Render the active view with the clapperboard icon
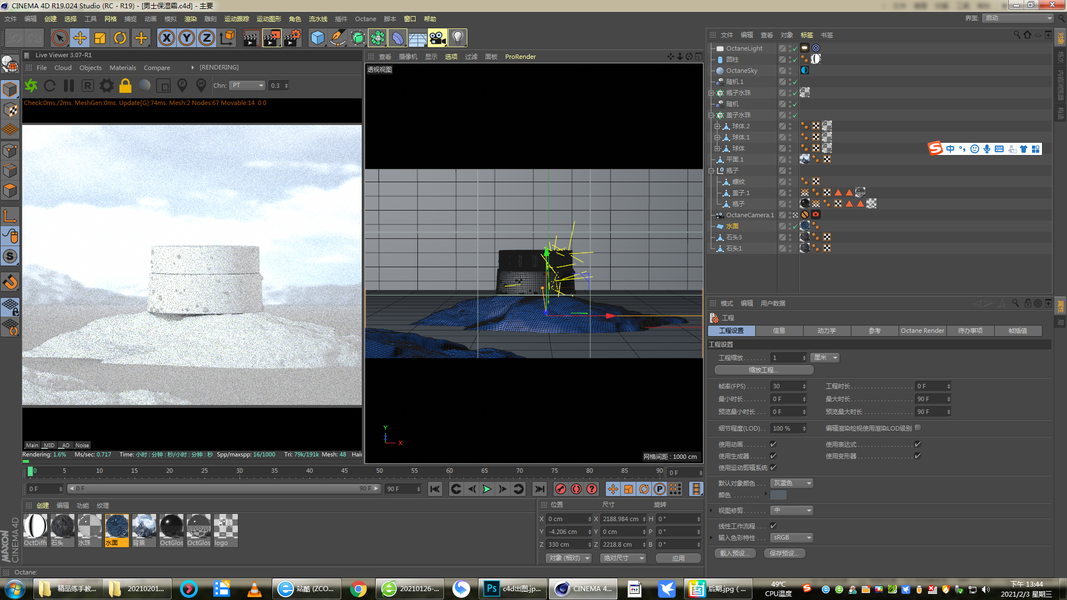The height and width of the screenshot is (600, 1067). 250,38
